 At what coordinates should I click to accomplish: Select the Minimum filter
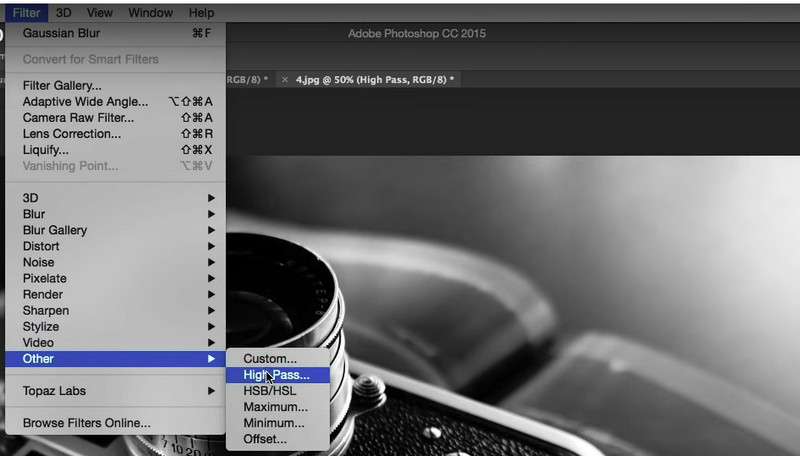278,423
